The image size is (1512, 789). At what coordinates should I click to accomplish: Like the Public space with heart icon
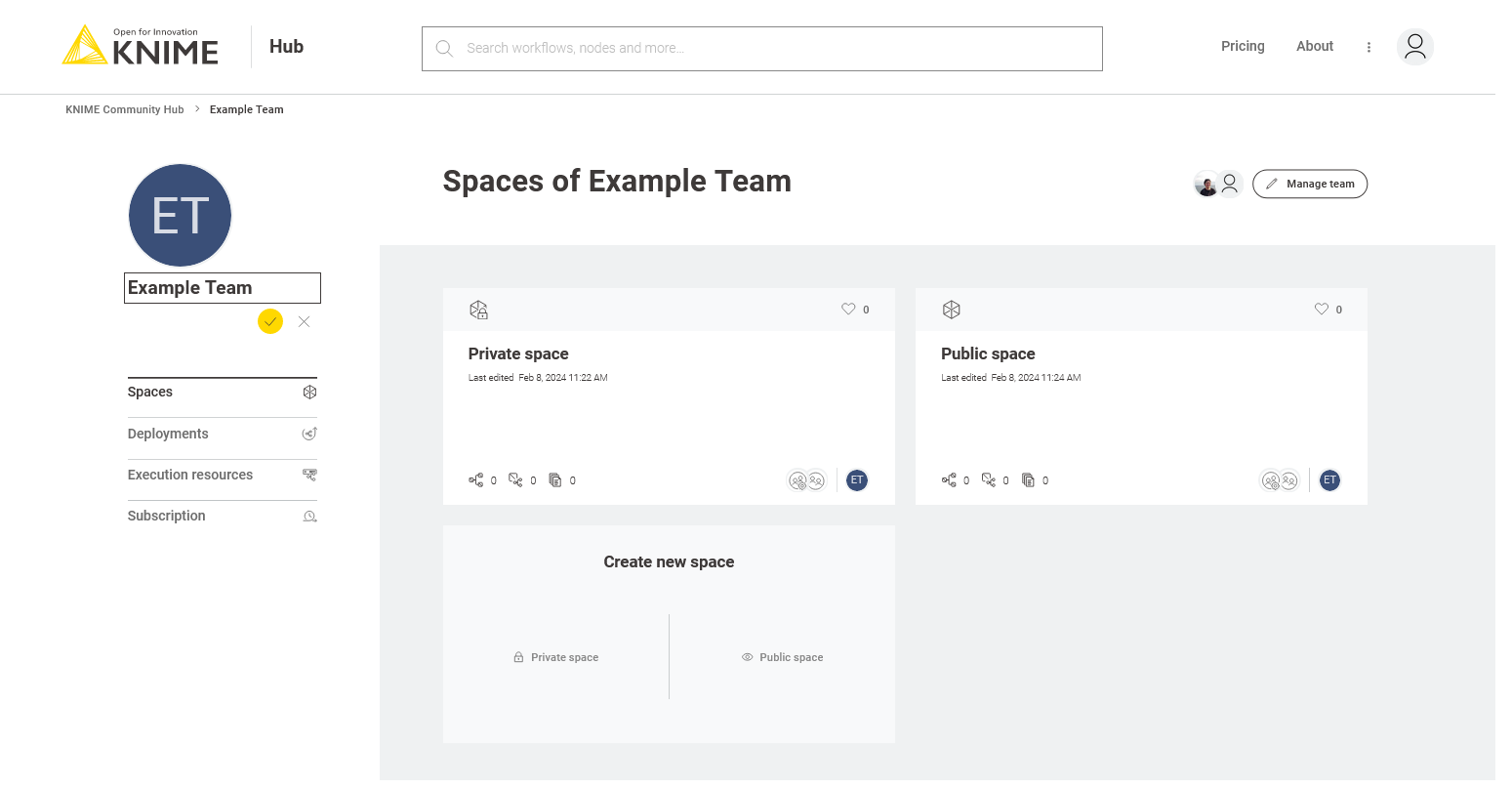click(1321, 310)
